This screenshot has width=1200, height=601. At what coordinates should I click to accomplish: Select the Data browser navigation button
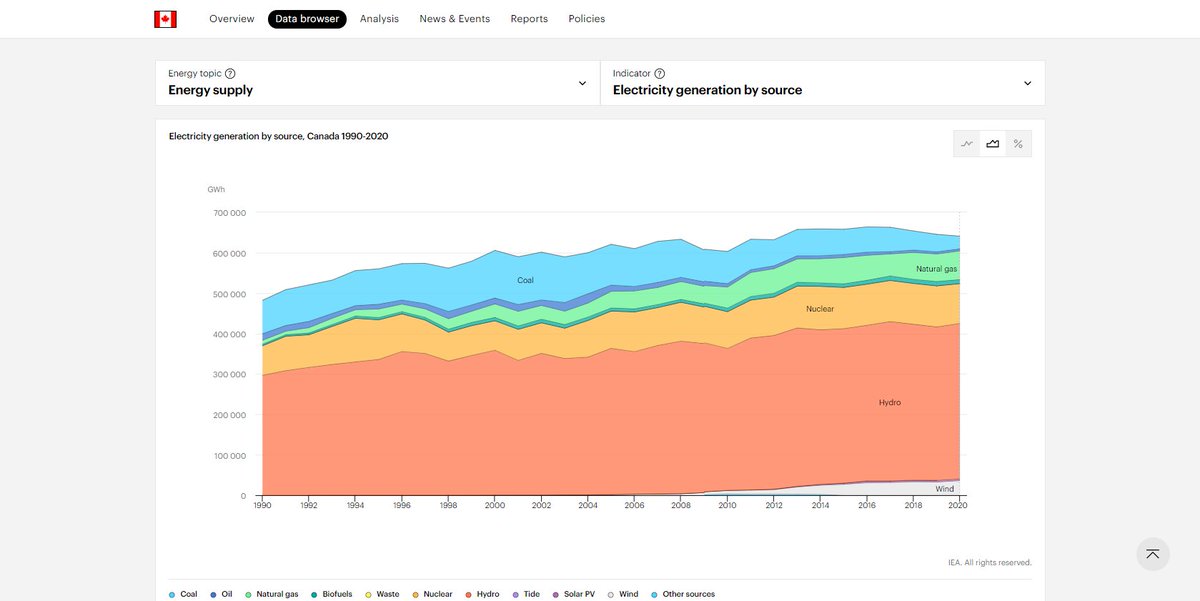point(306,18)
